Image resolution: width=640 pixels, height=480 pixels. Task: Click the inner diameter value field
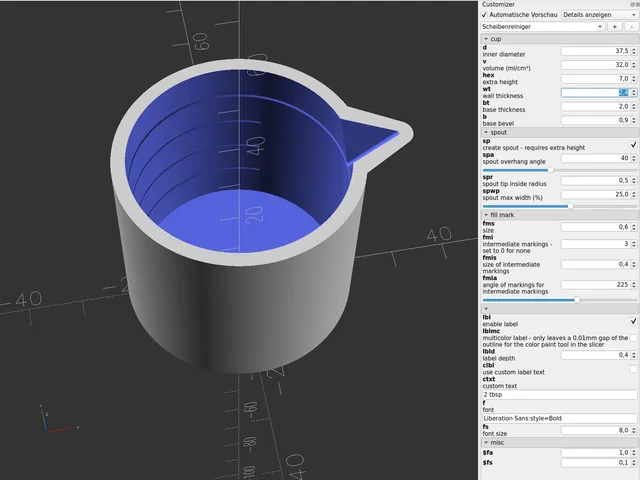596,51
